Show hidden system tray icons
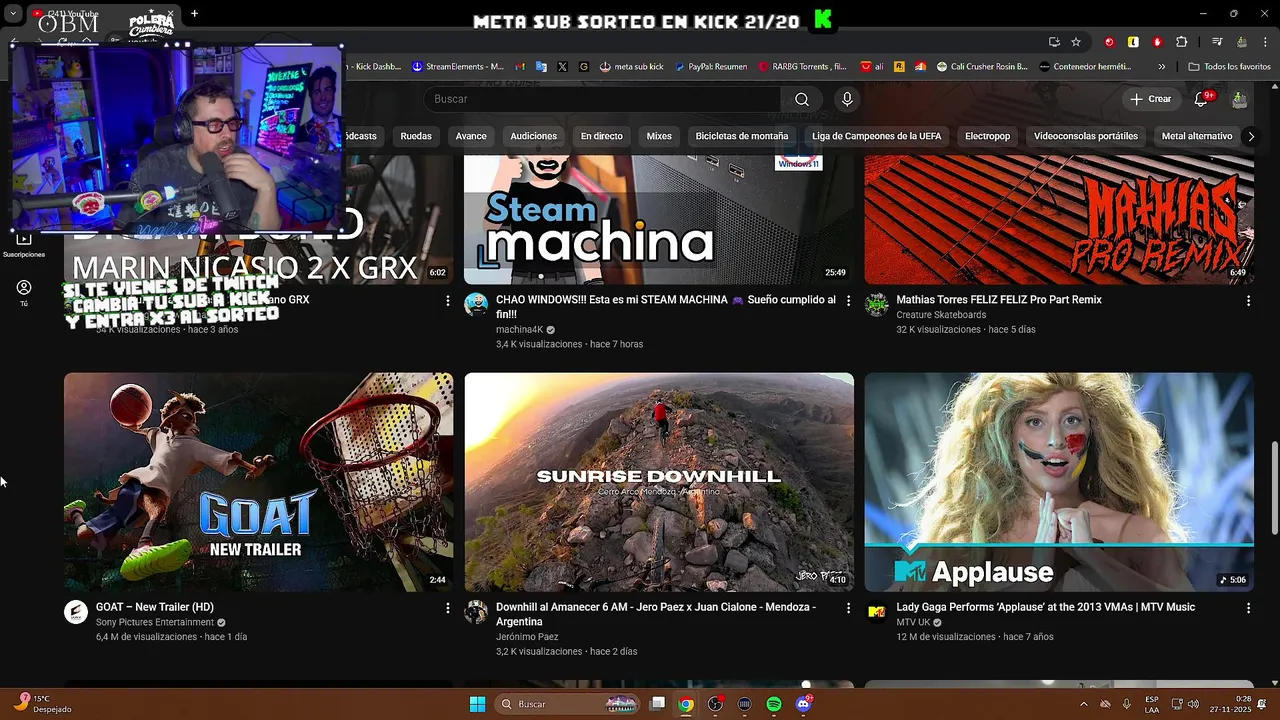1280x720 pixels. pyautogui.click(x=1083, y=704)
